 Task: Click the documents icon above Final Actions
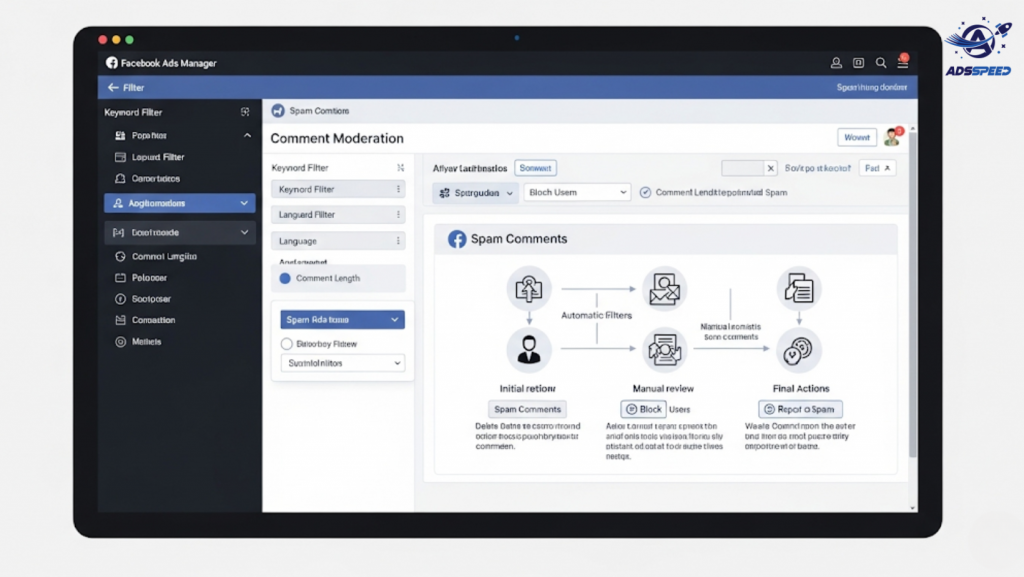[x=798, y=289]
